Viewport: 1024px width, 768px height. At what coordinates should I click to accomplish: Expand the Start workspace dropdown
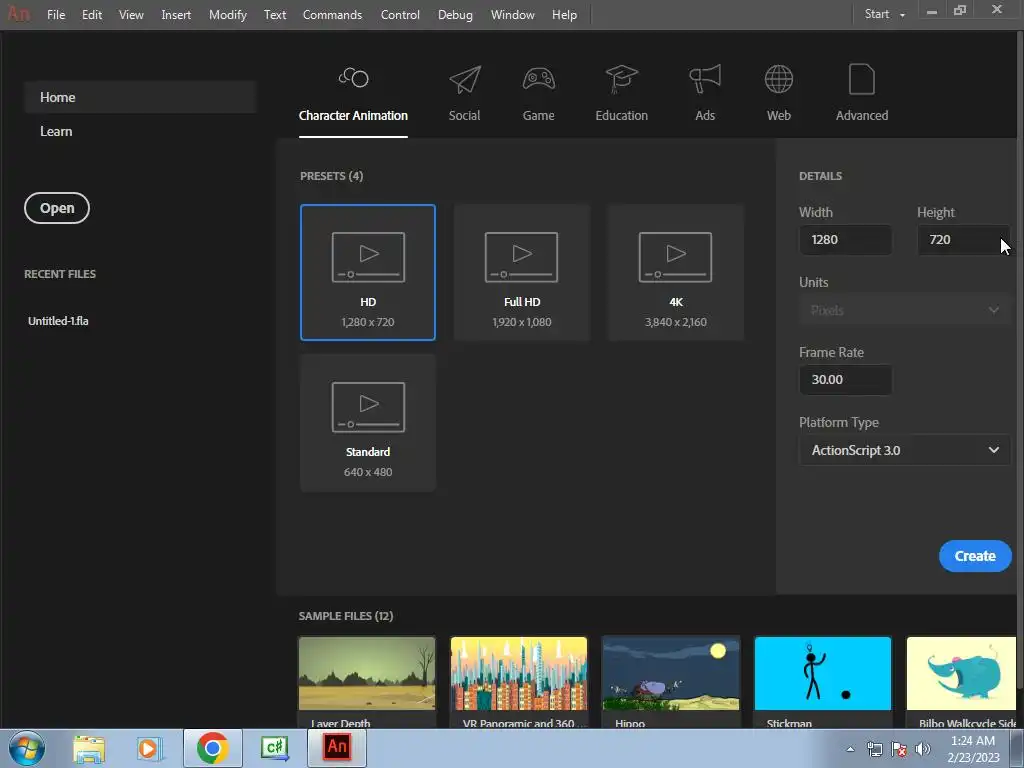click(x=885, y=14)
